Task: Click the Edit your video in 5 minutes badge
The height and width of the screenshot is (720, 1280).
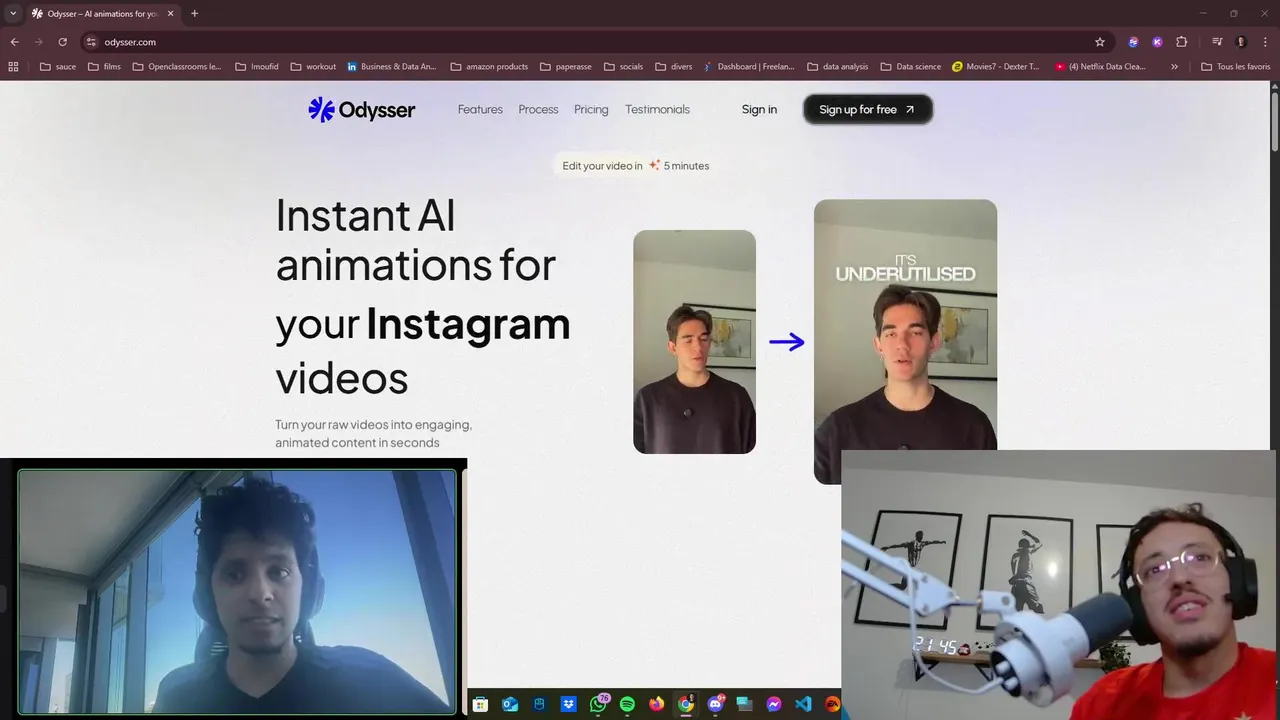Action: (x=635, y=166)
